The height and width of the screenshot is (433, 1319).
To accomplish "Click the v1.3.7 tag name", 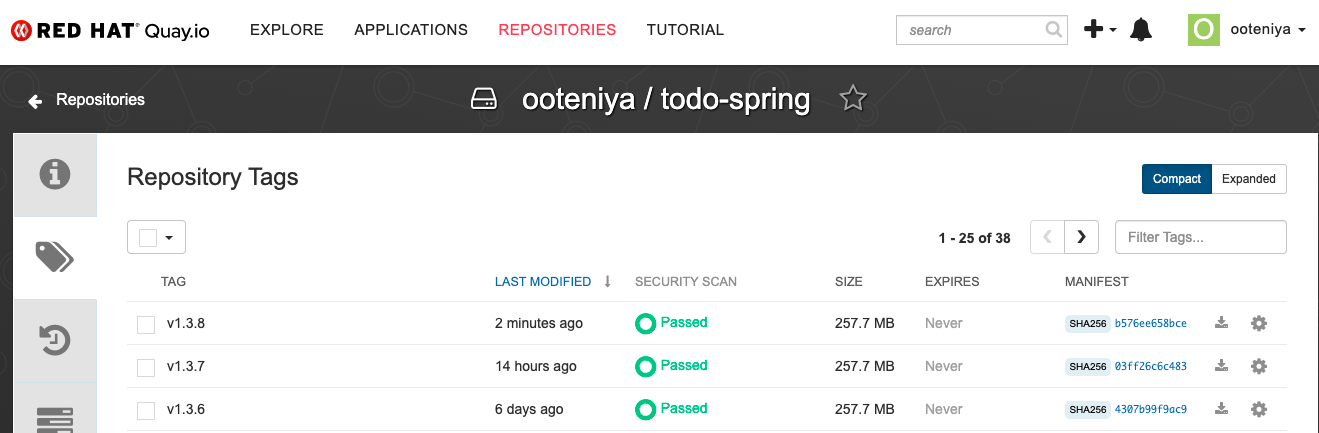I will (x=186, y=366).
